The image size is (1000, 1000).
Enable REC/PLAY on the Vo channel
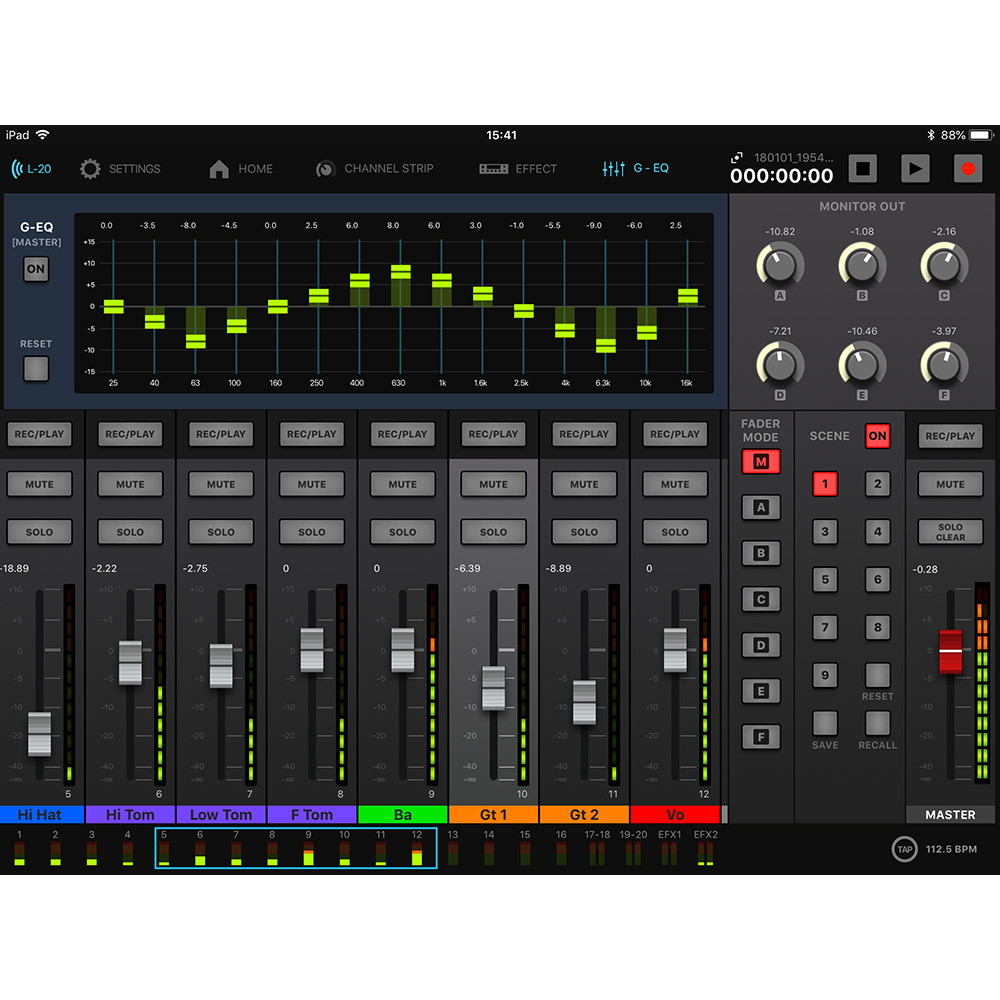[674, 434]
